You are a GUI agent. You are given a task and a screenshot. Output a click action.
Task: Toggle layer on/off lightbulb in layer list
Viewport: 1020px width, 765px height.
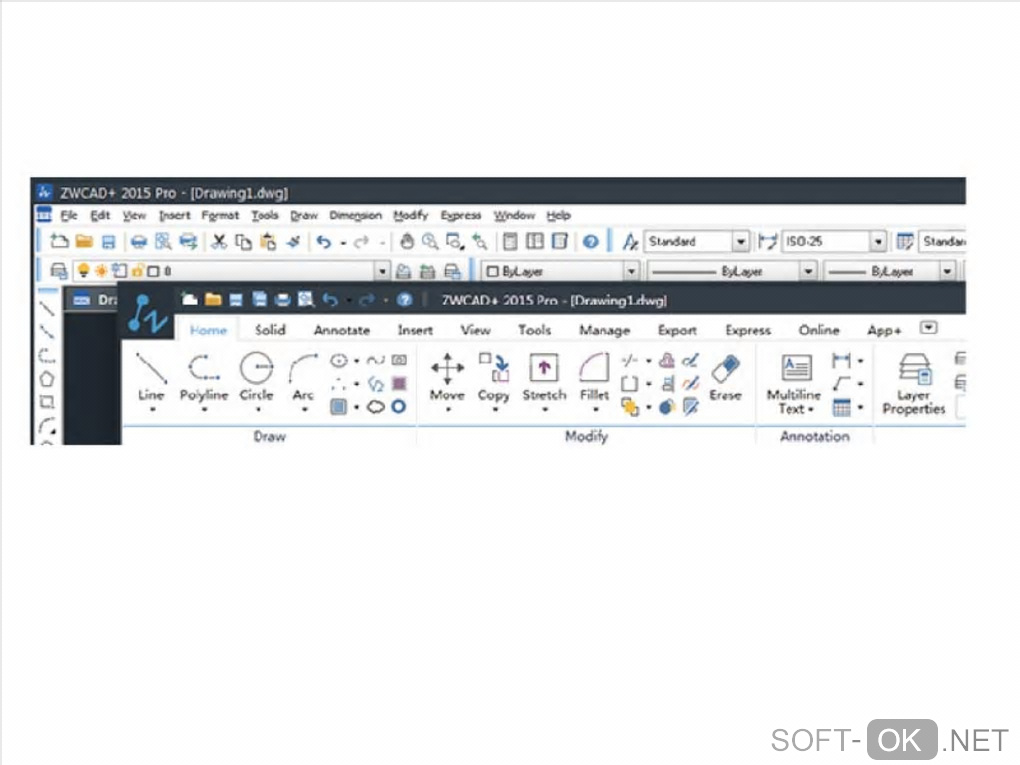(83, 271)
